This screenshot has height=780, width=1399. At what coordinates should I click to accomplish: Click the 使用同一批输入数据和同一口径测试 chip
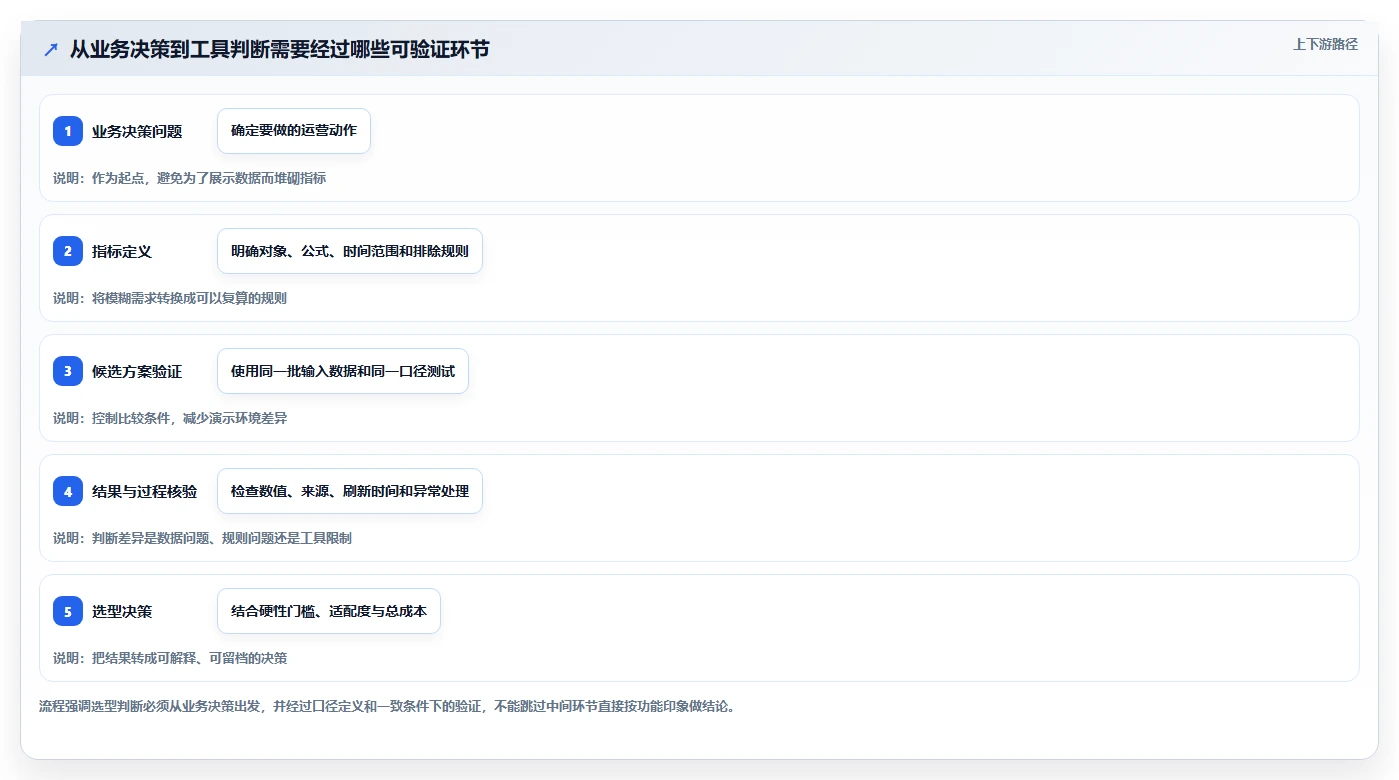pyautogui.click(x=343, y=371)
